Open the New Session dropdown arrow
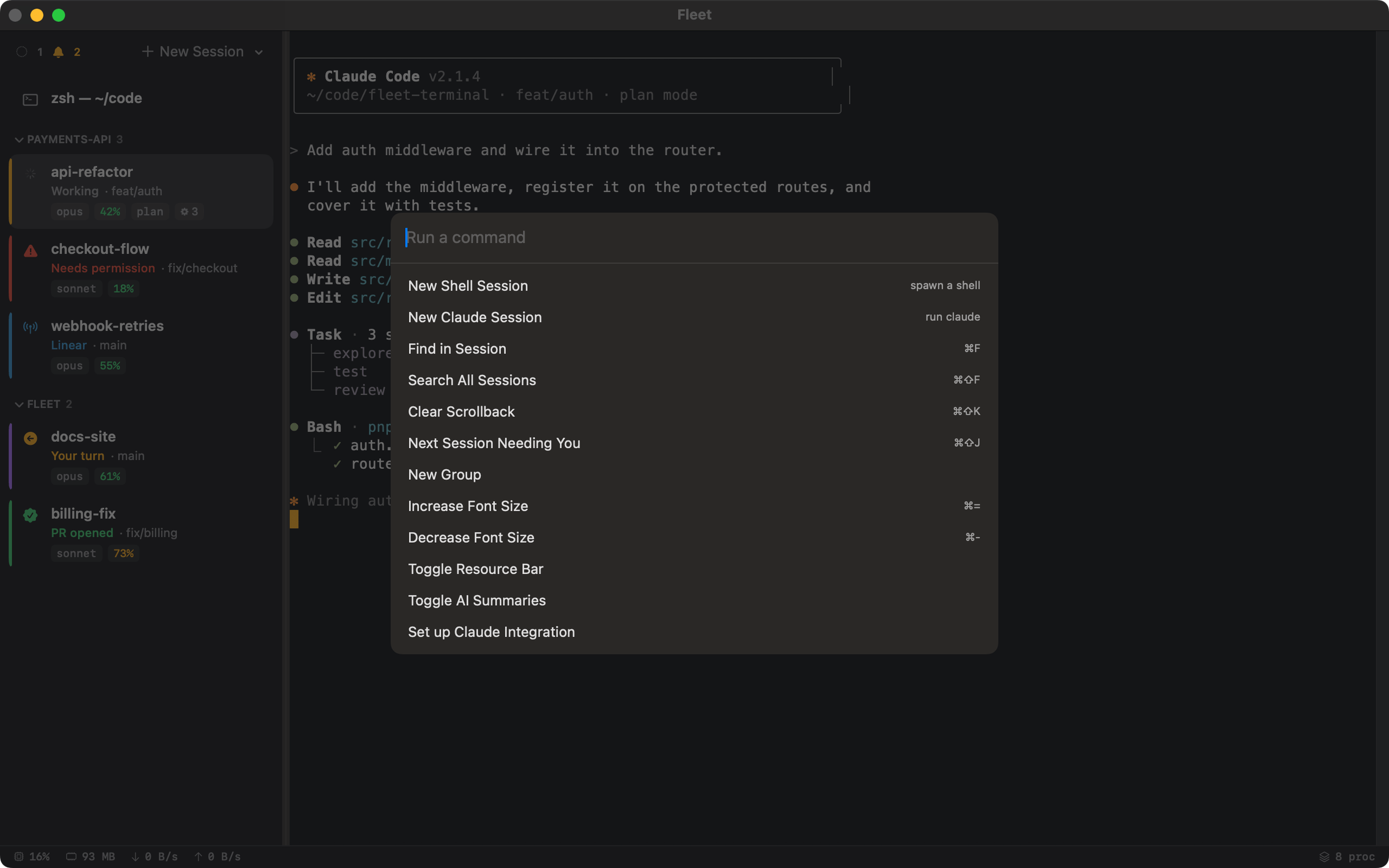Image resolution: width=1389 pixels, height=868 pixels. 259,53
